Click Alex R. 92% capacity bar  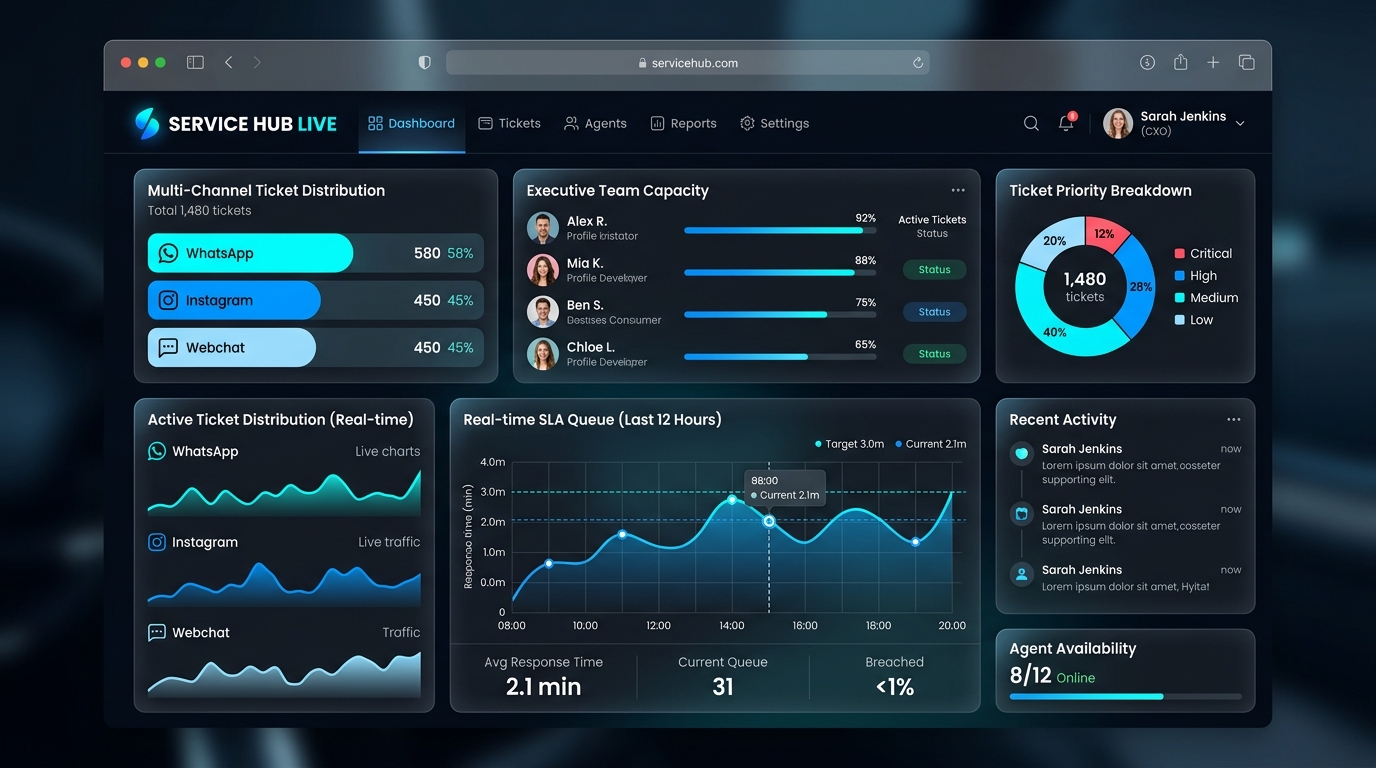point(780,230)
